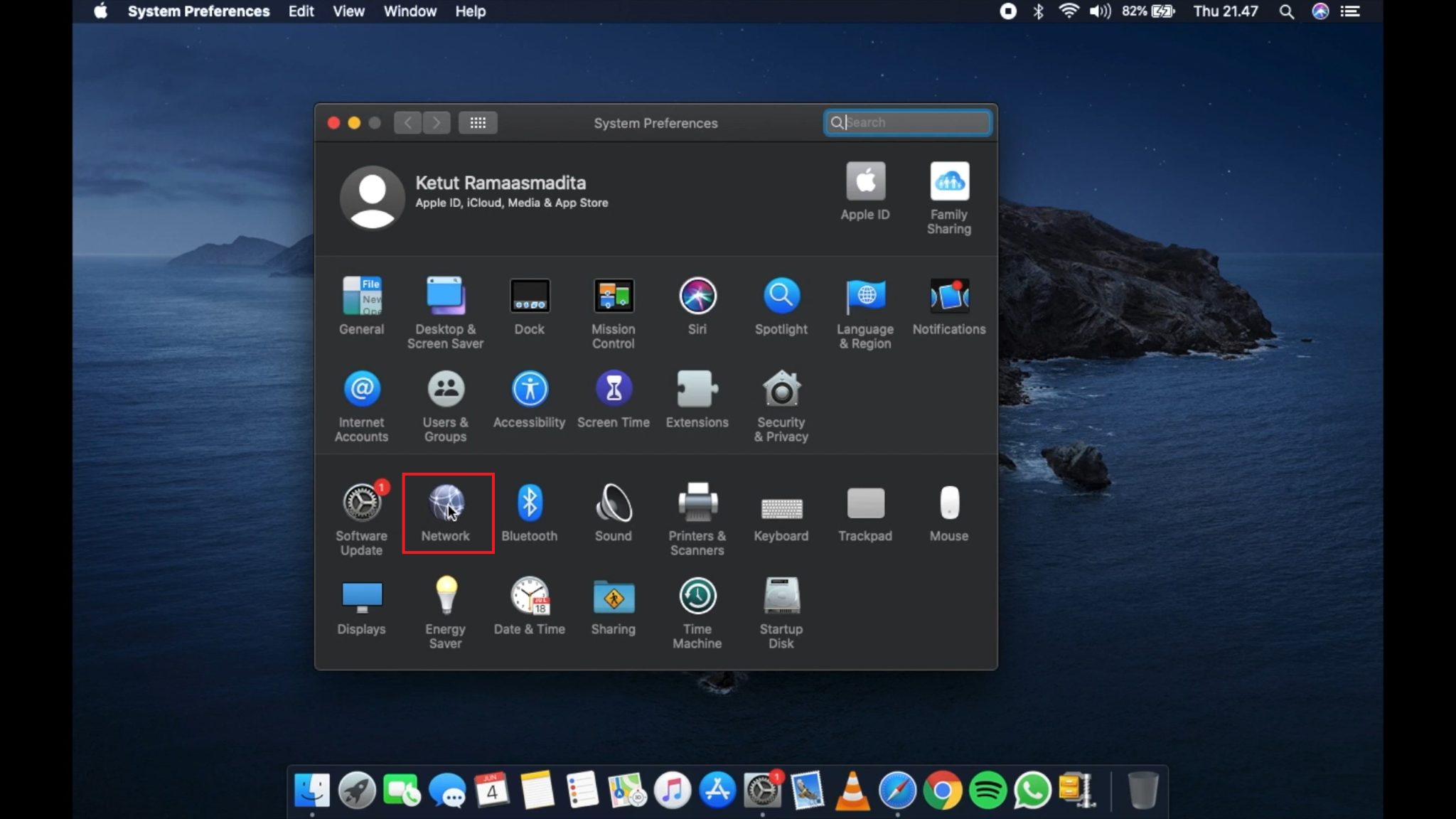Open the Trash in the Dock

tap(1142, 790)
